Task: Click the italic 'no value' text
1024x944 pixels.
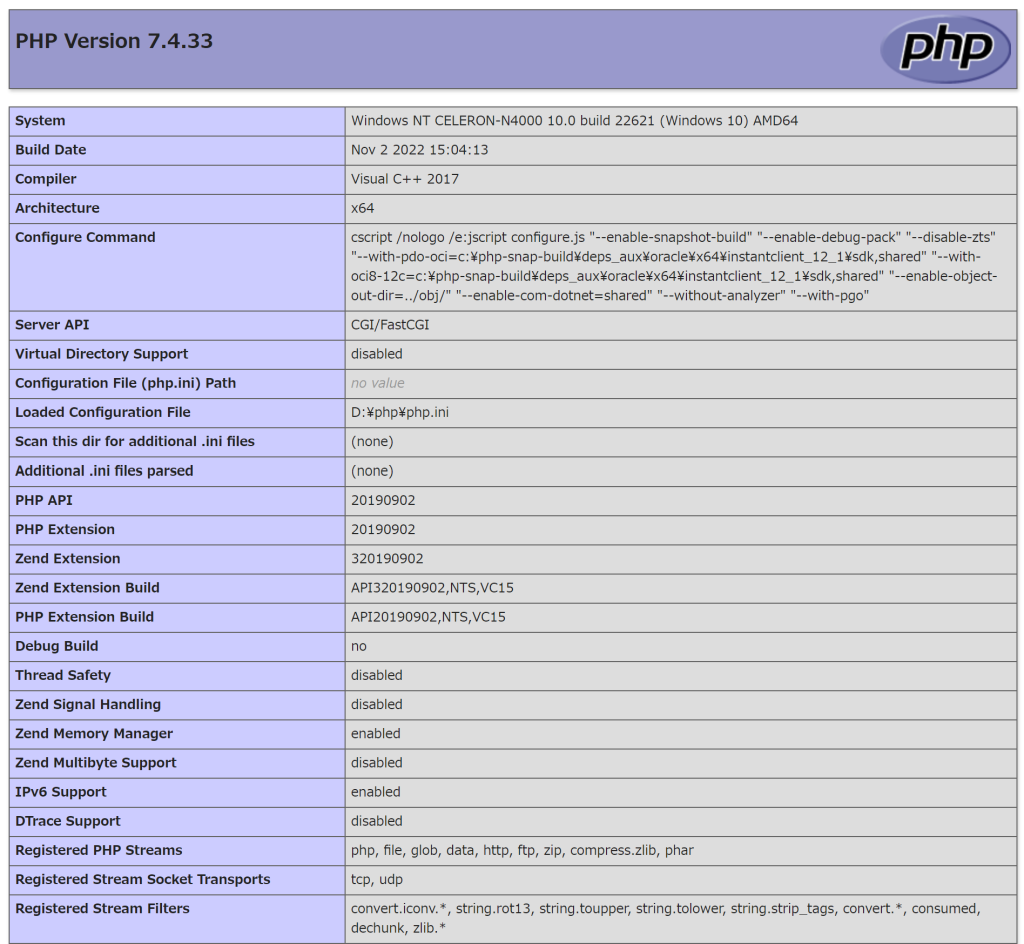Action: [x=377, y=383]
